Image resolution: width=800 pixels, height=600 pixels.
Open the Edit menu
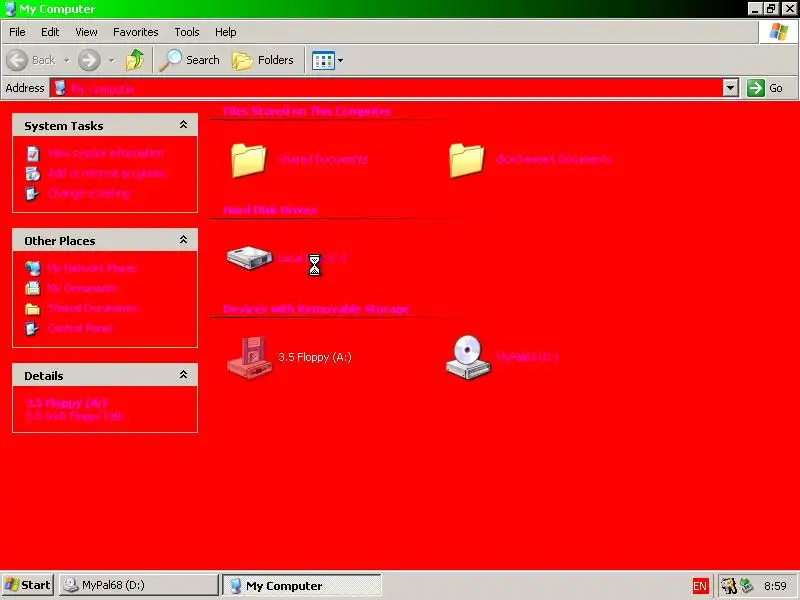(50, 32)
